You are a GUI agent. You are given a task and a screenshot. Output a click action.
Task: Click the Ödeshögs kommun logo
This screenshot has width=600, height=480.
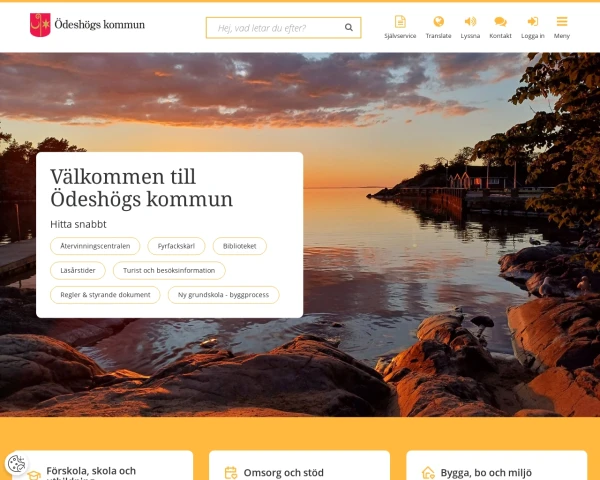click(87, 25)
